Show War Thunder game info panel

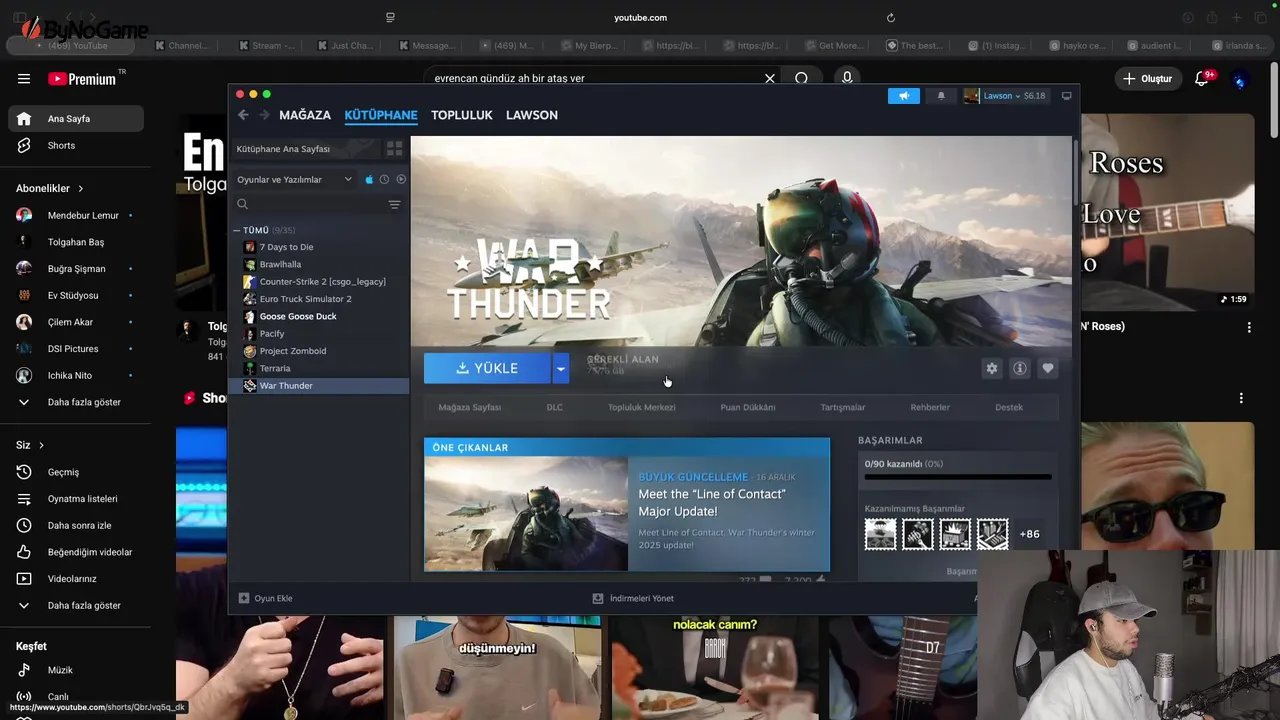coord(1019,368)
